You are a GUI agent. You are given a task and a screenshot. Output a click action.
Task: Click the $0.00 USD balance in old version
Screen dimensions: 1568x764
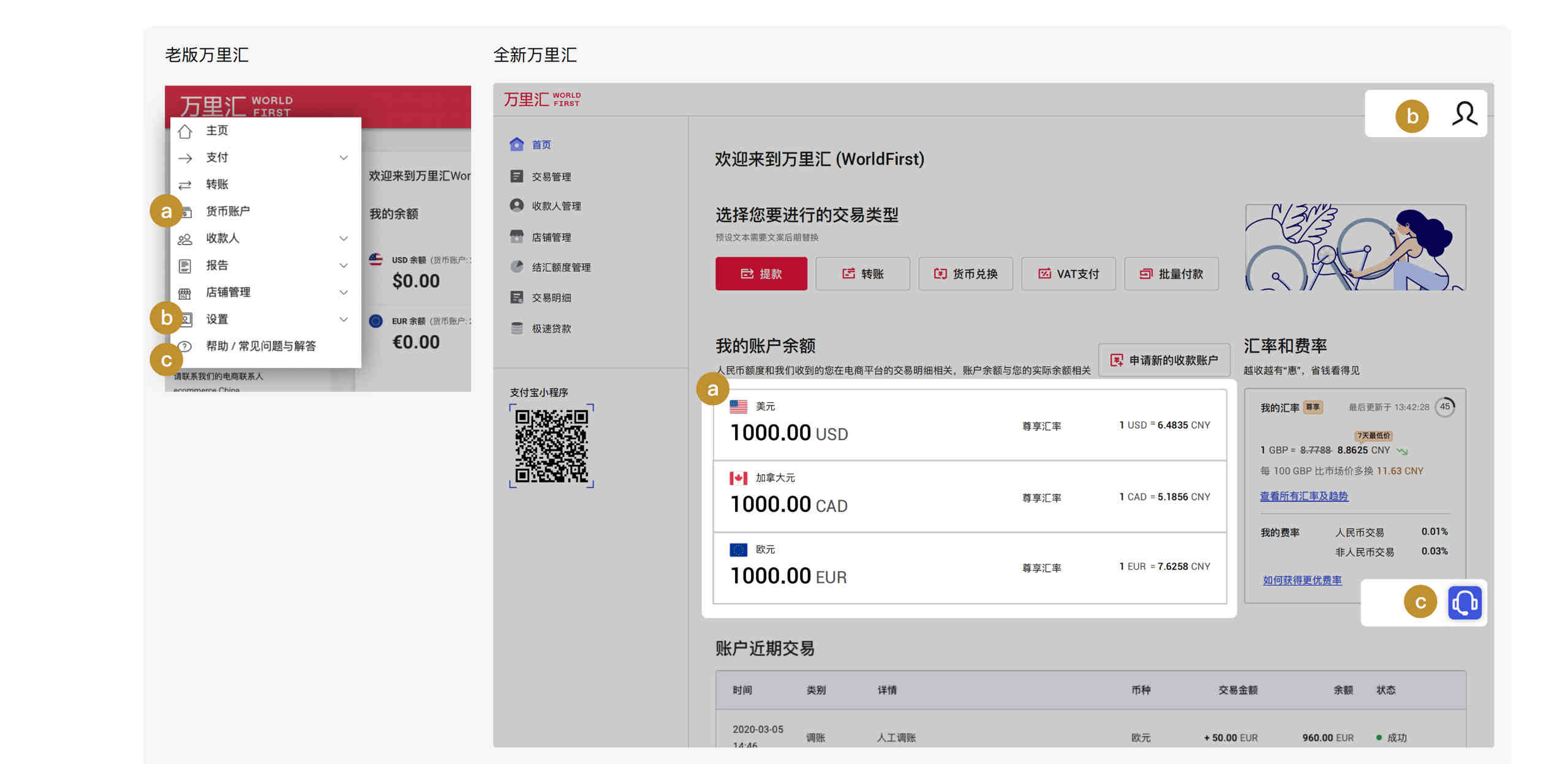tap(417, 281)
